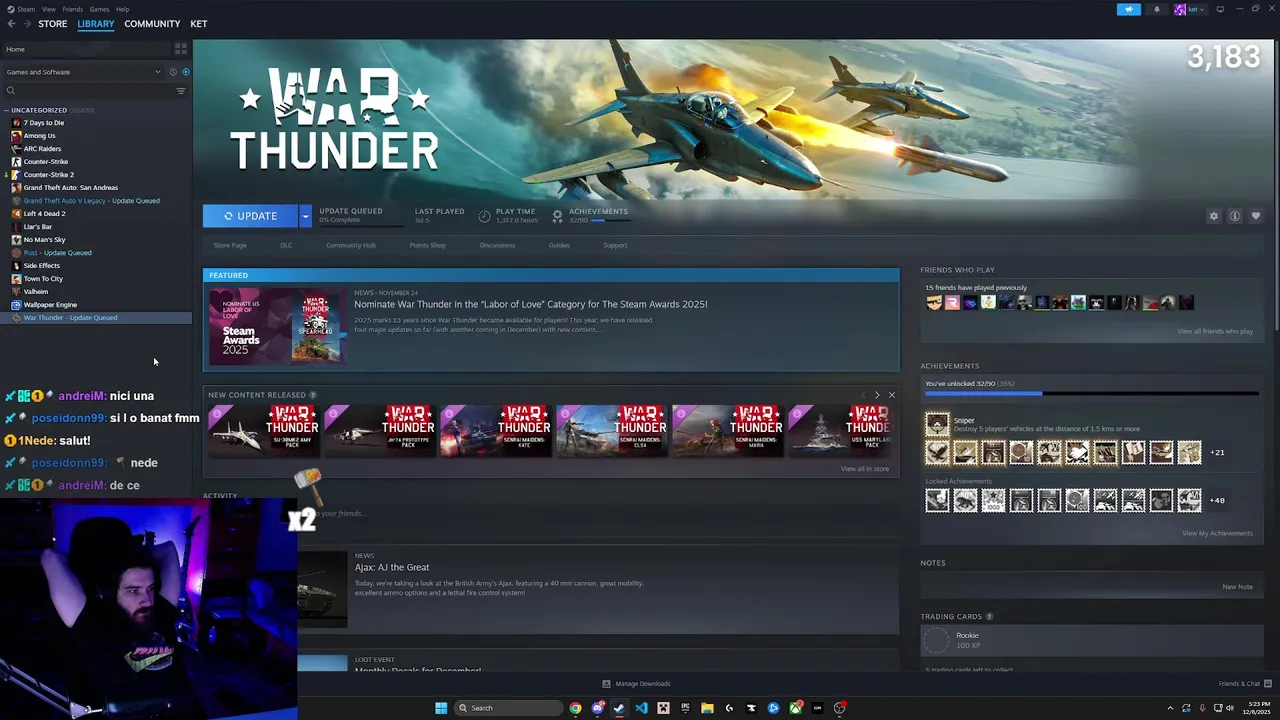
Task: Open the announcements megaphone icon
Action: (1128, 9)
